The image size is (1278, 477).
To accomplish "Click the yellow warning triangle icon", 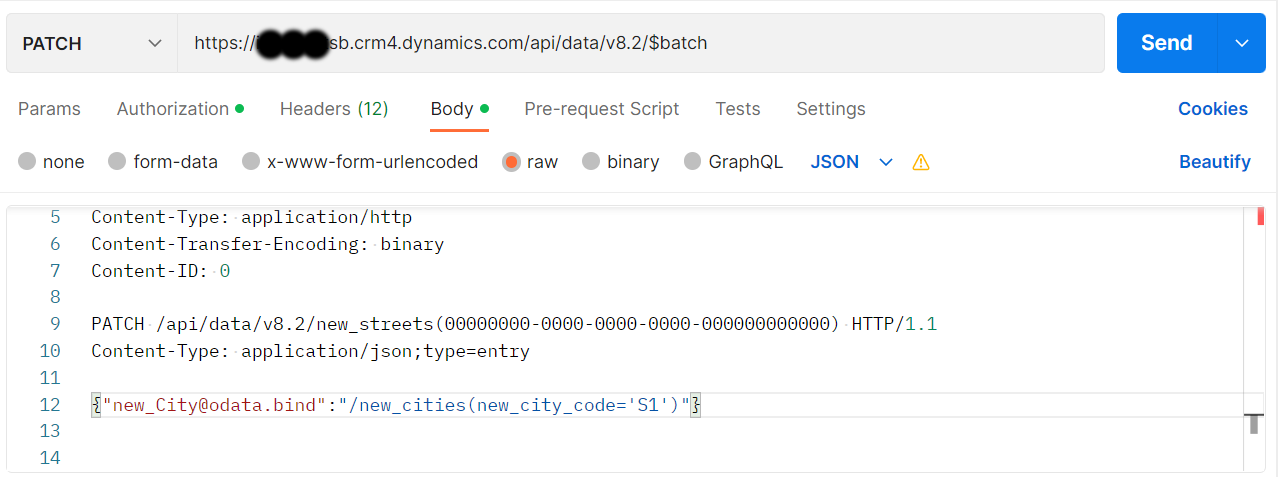I will [x=921, y=162].
